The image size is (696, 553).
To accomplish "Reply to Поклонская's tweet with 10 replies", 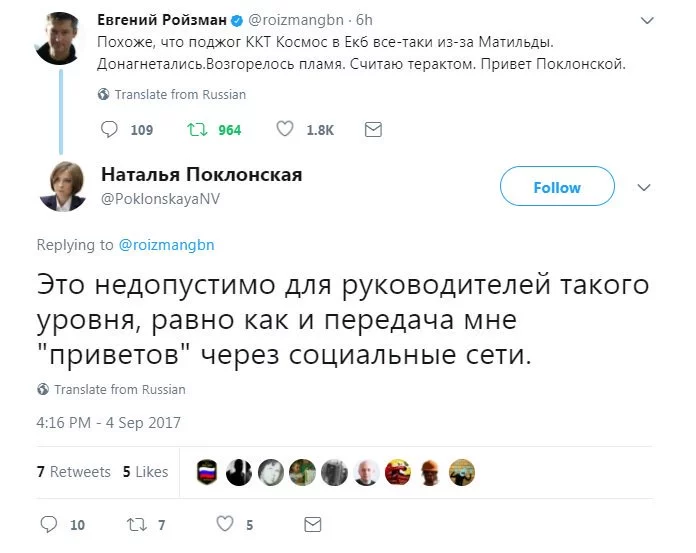I will [49, 523].
